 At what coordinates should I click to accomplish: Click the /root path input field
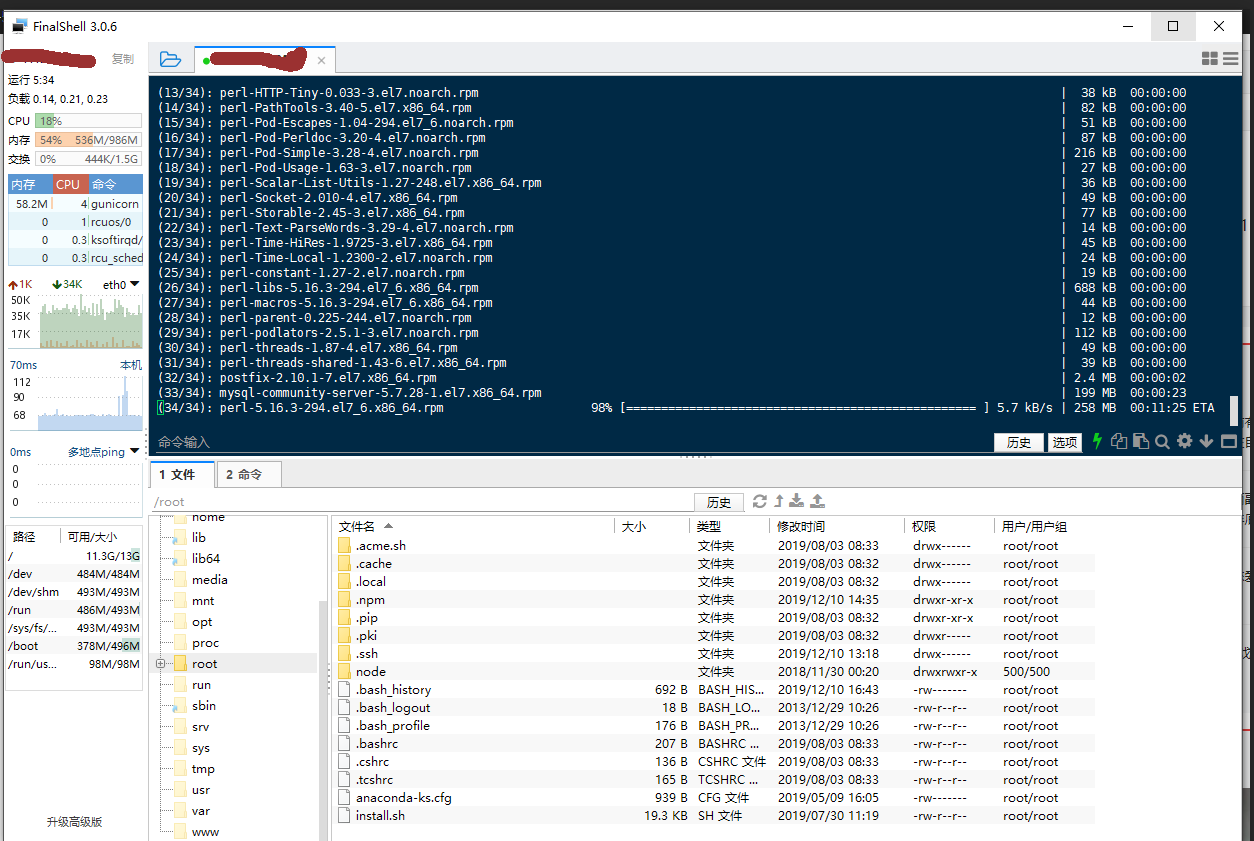pyautogui.click(x=421, y=502)
